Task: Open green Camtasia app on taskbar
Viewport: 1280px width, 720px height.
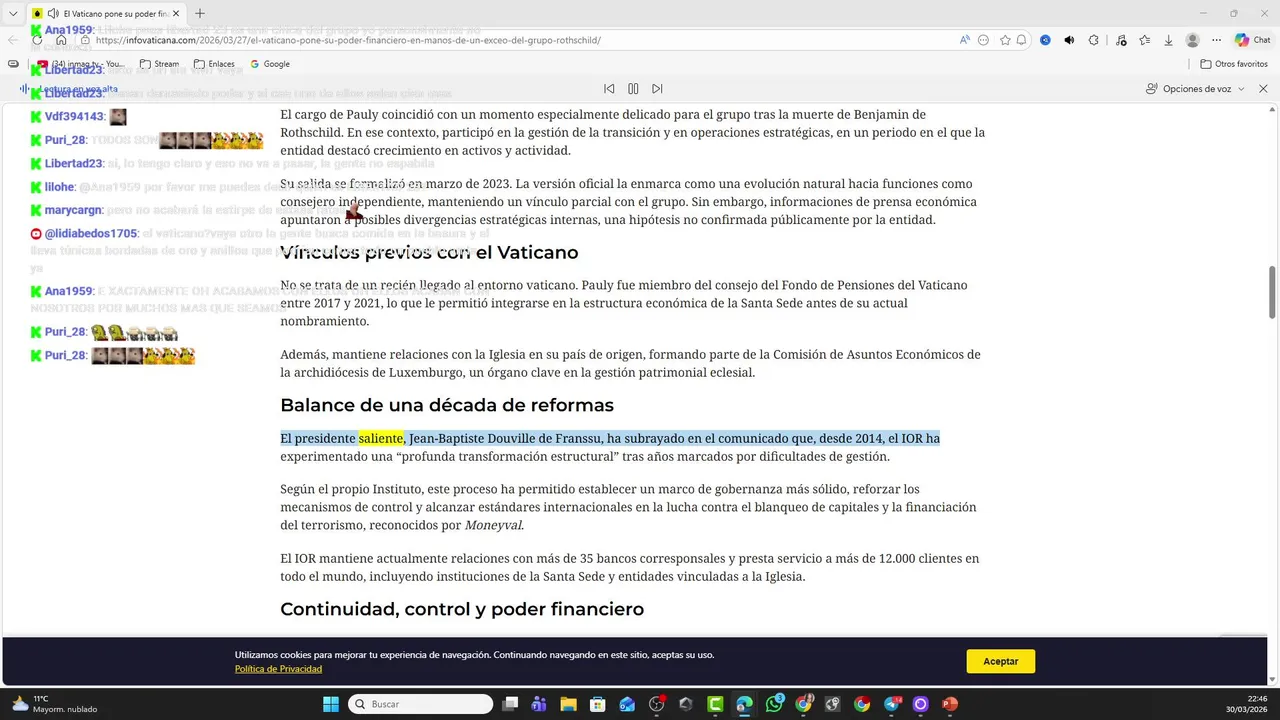Action: pyautogui.click(x=715, y=704)
